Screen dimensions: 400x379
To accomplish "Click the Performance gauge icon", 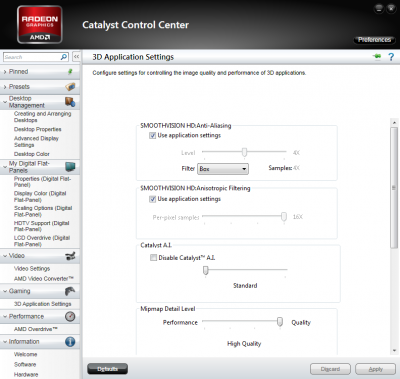I will point(70,316).
